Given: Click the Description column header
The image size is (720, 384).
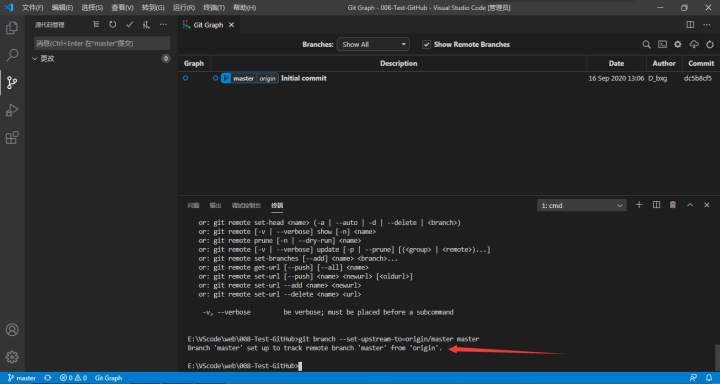Looking at the screenshot, I should [399, 63].
